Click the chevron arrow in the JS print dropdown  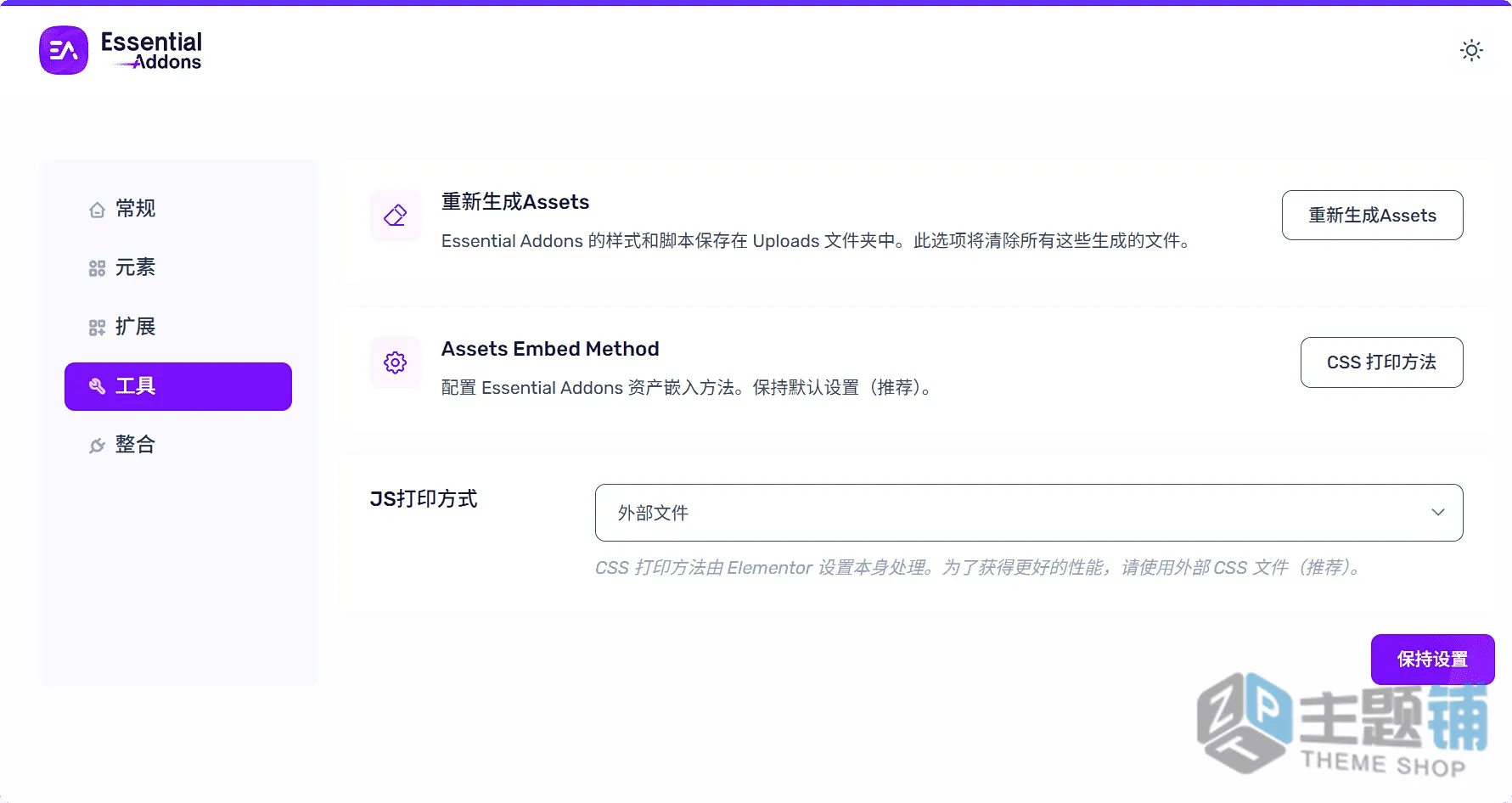coord(1438,513)
